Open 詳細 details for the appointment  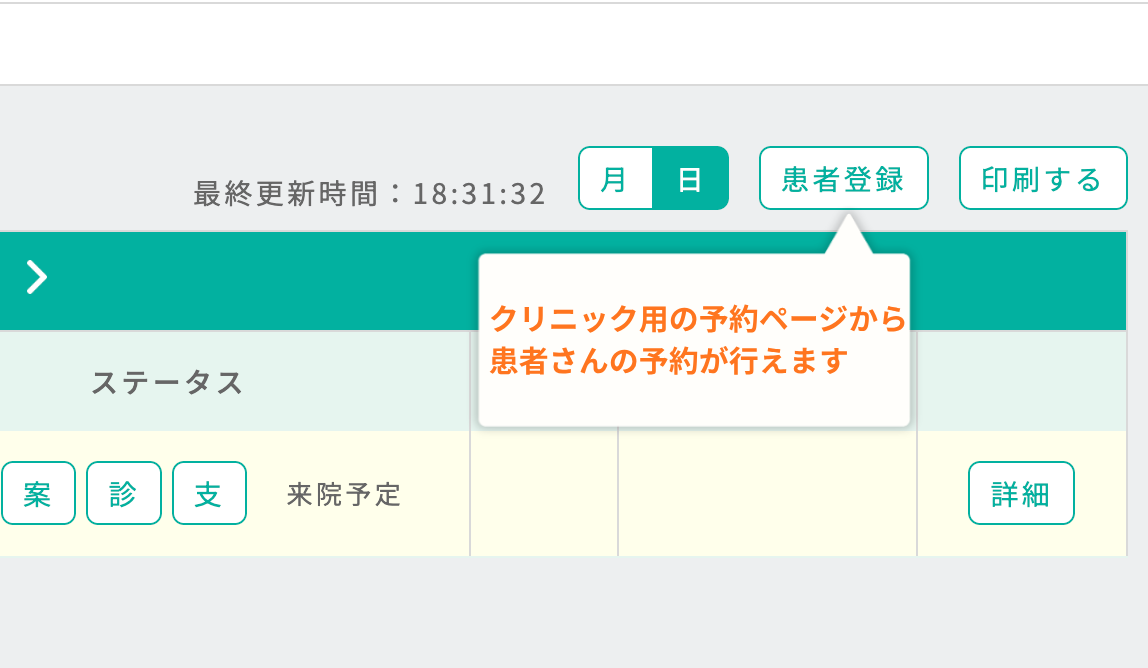1021,493
